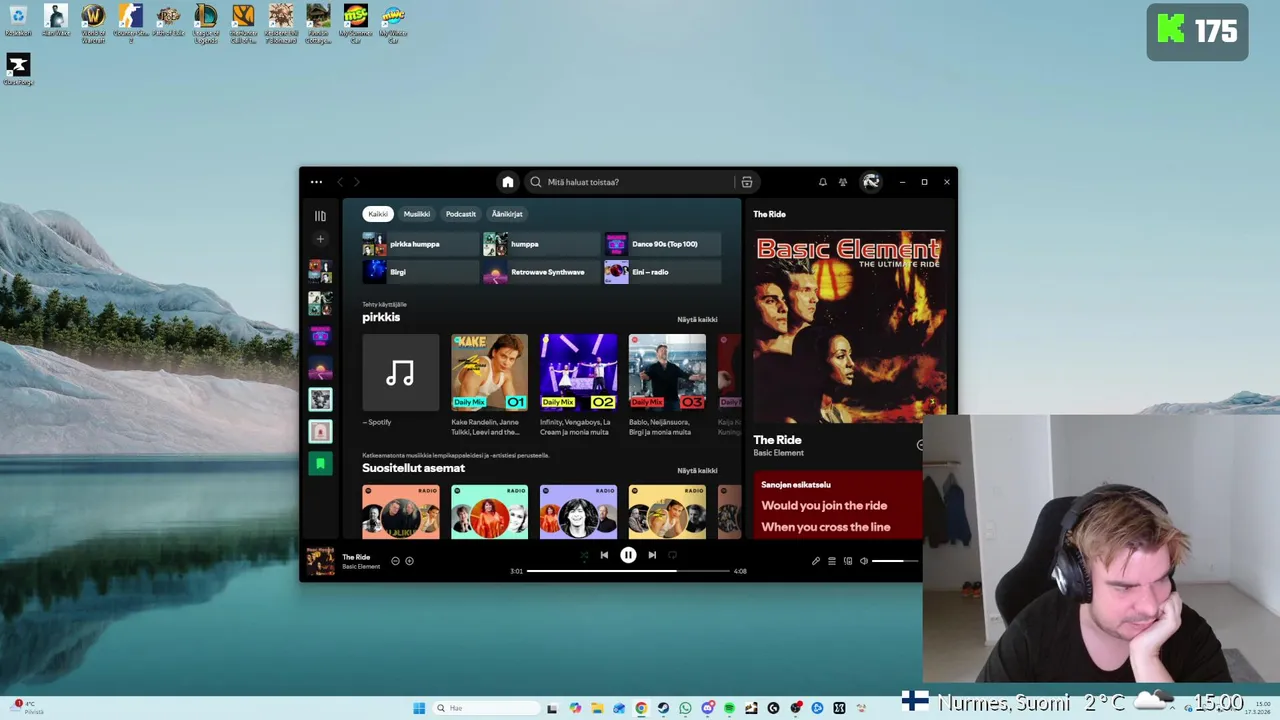This screenshot has height=720, width=1280.
Task: Seek within the song progress bar
Action: (x=628, y=571)
